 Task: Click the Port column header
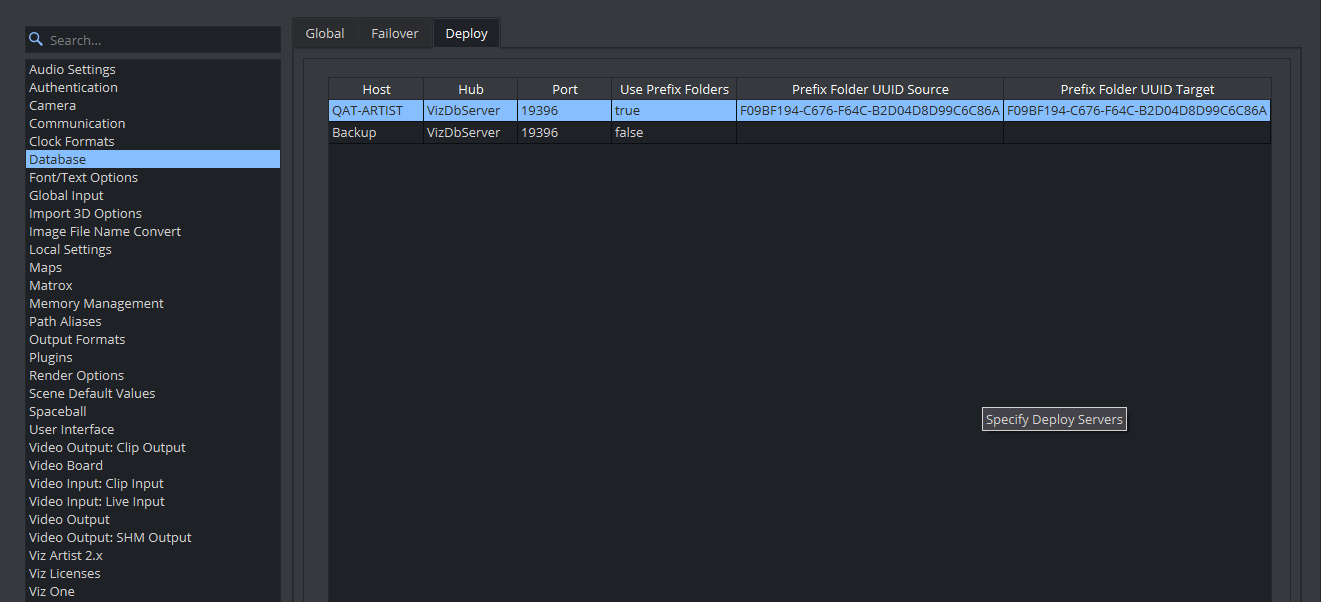pyautogui.click(x=565, y=89)
